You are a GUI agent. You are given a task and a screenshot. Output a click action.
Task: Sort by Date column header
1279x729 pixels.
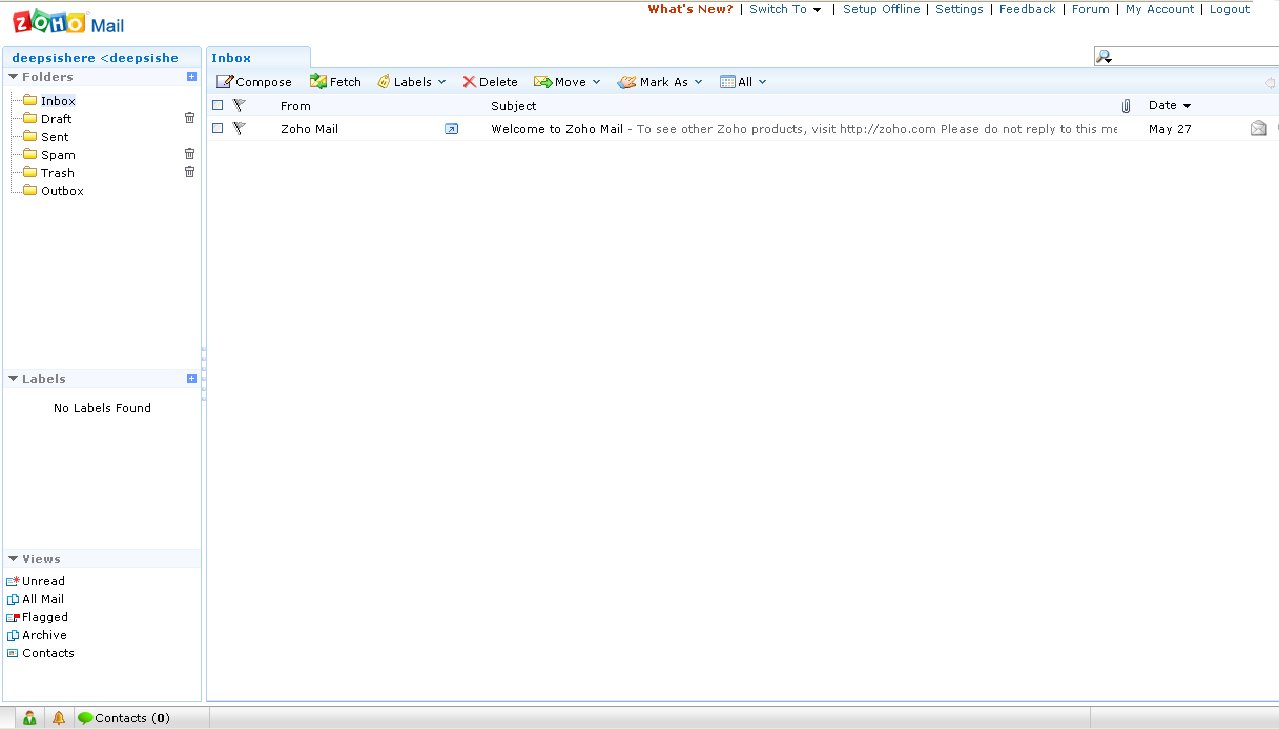point(1170,105)
